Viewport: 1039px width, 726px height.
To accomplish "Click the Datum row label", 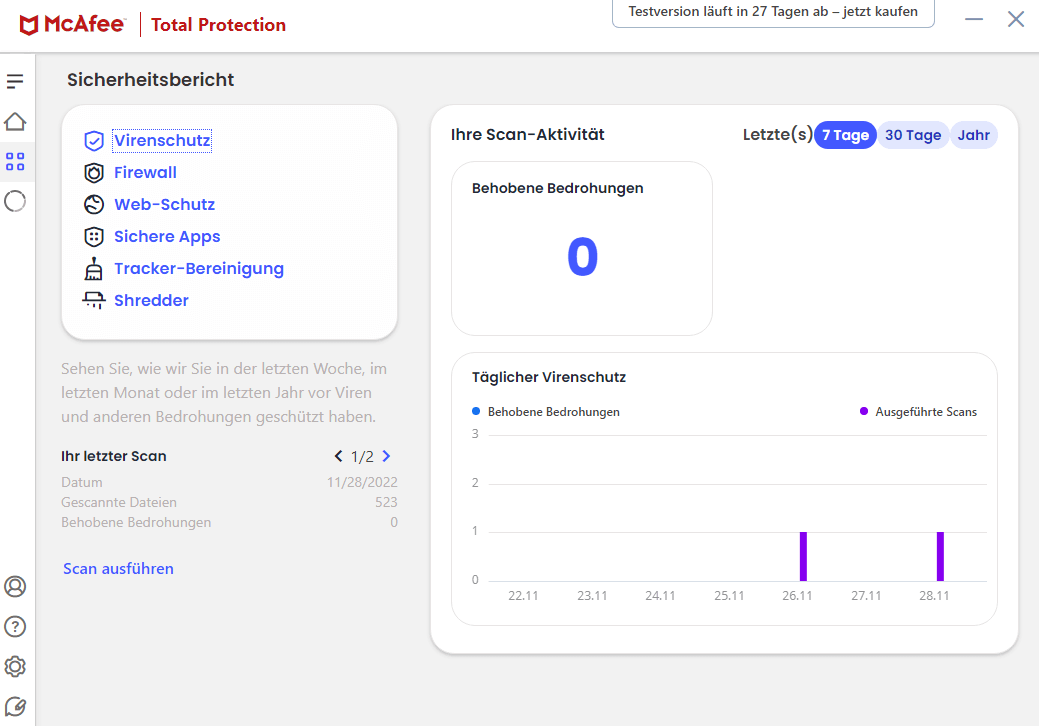I will click(x=82, y=482).
